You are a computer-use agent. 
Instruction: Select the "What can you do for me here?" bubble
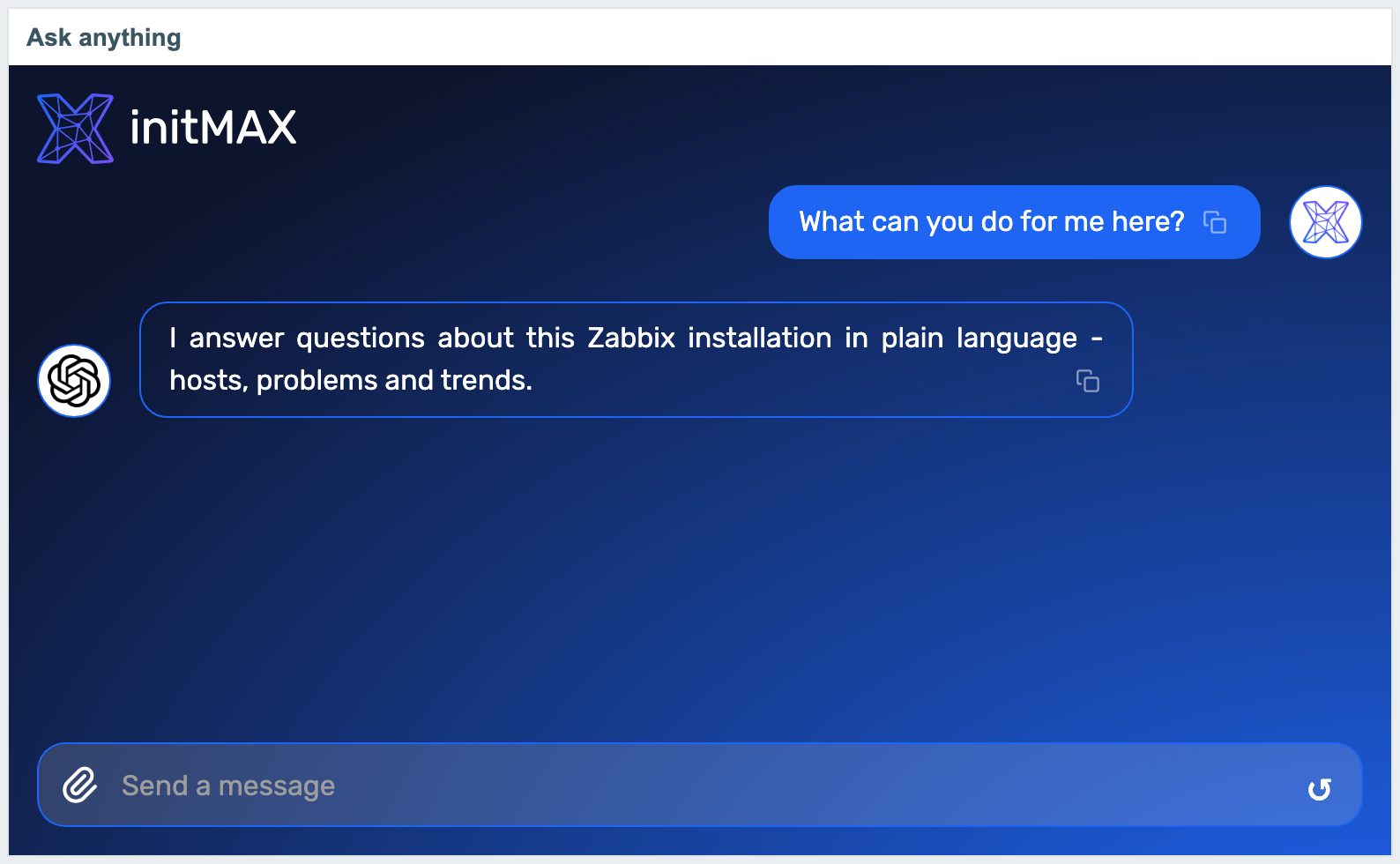click(x=1015, y=222)
